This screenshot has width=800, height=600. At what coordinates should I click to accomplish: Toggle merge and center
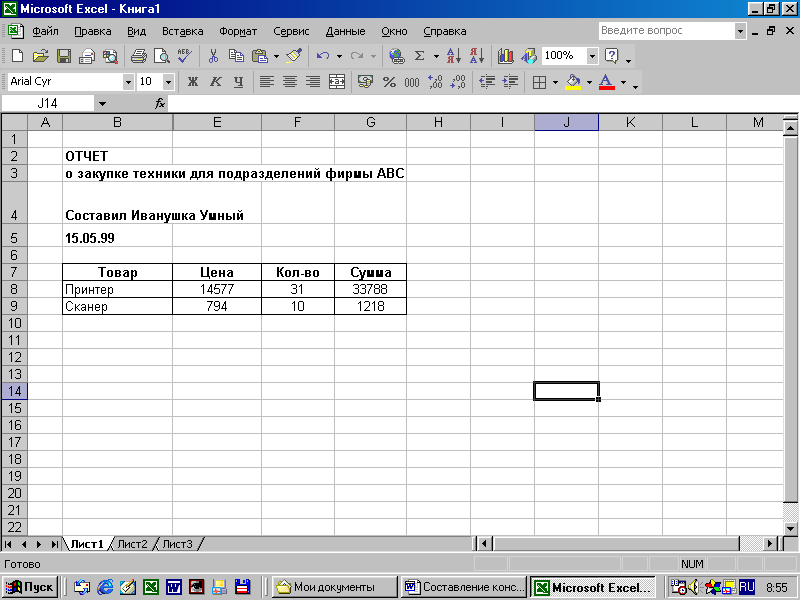point(337,82)
